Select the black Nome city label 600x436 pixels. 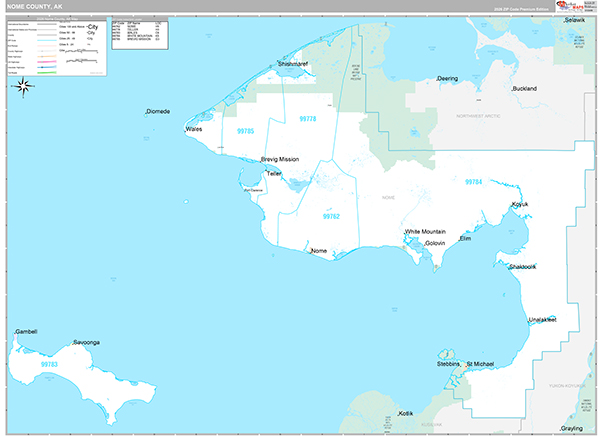pyautogui.click(x=318, y=251)
